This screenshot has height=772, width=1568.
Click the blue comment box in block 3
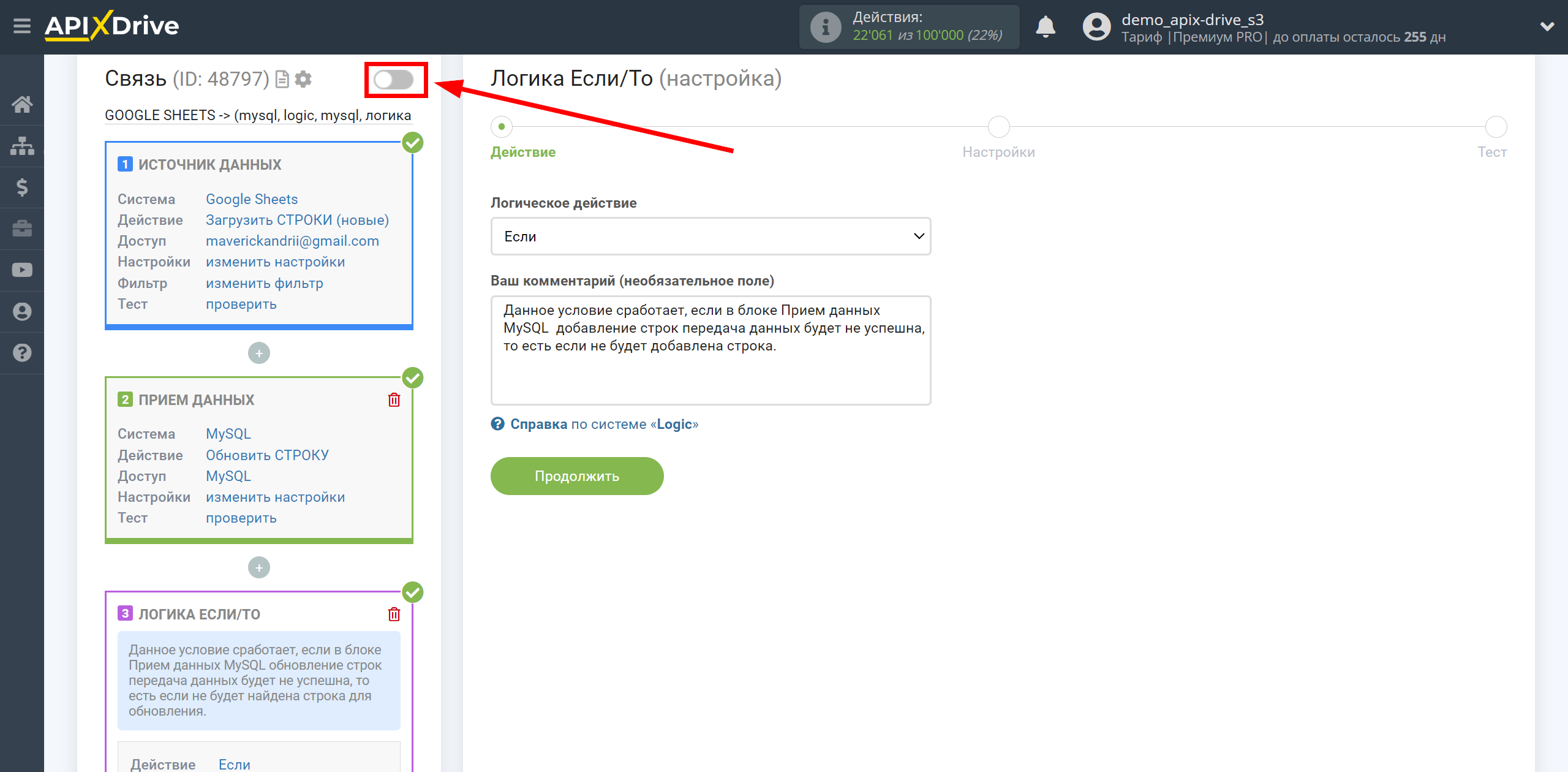point(259,681)
